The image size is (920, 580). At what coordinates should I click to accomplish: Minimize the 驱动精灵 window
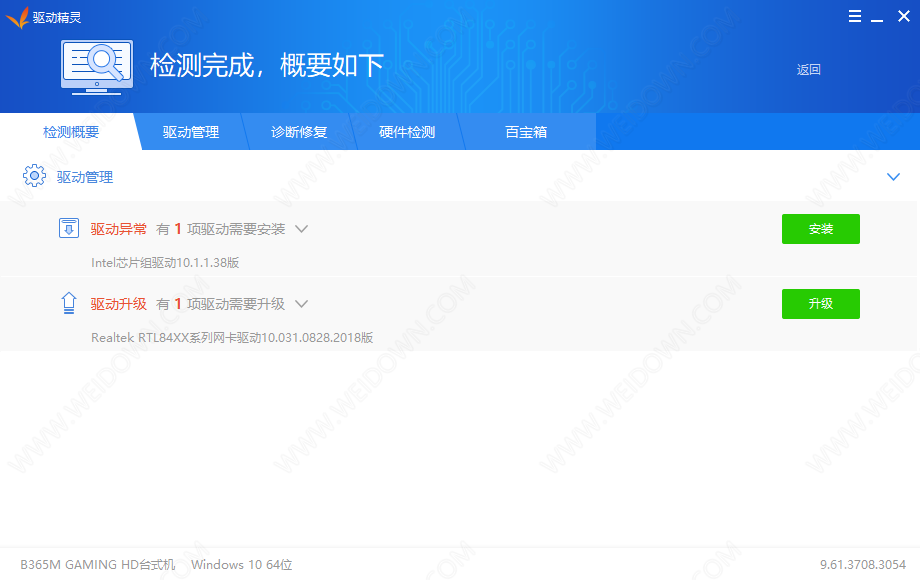point(877,17)
